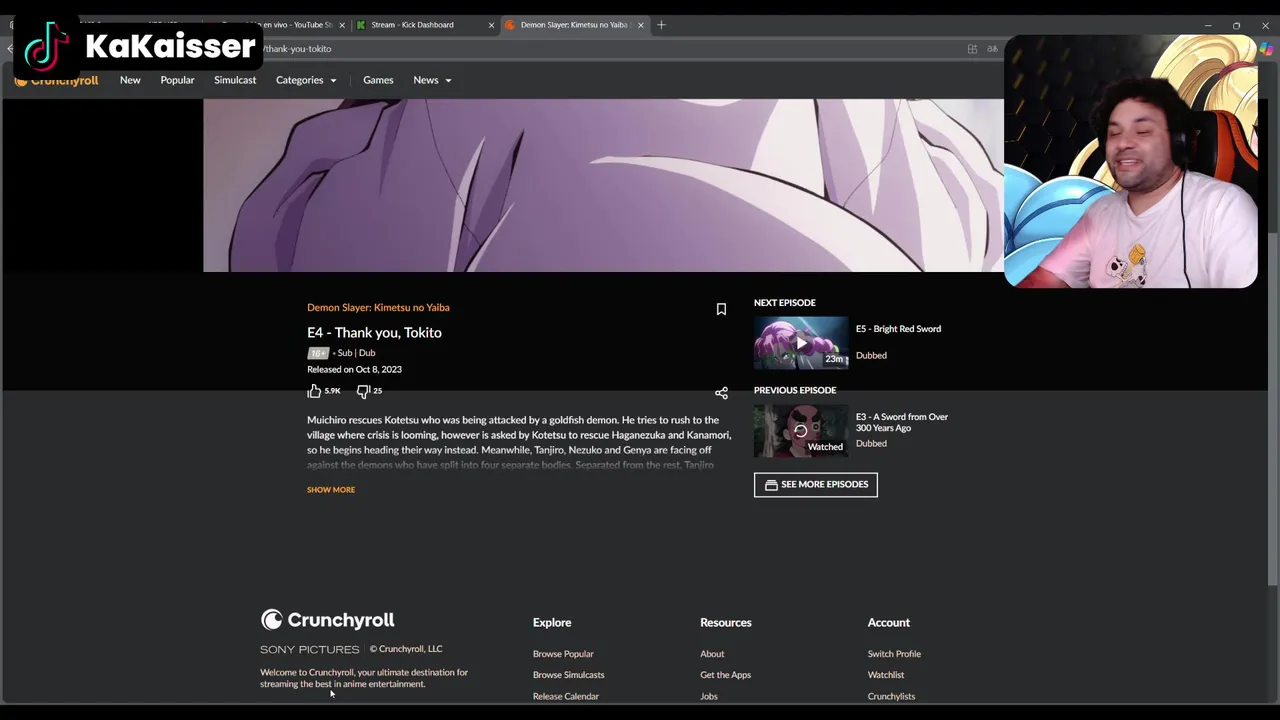Dislike the episode with thumbs down
Screen dimensions: 1280x720
pyautogui.click(x=363, y=391)
